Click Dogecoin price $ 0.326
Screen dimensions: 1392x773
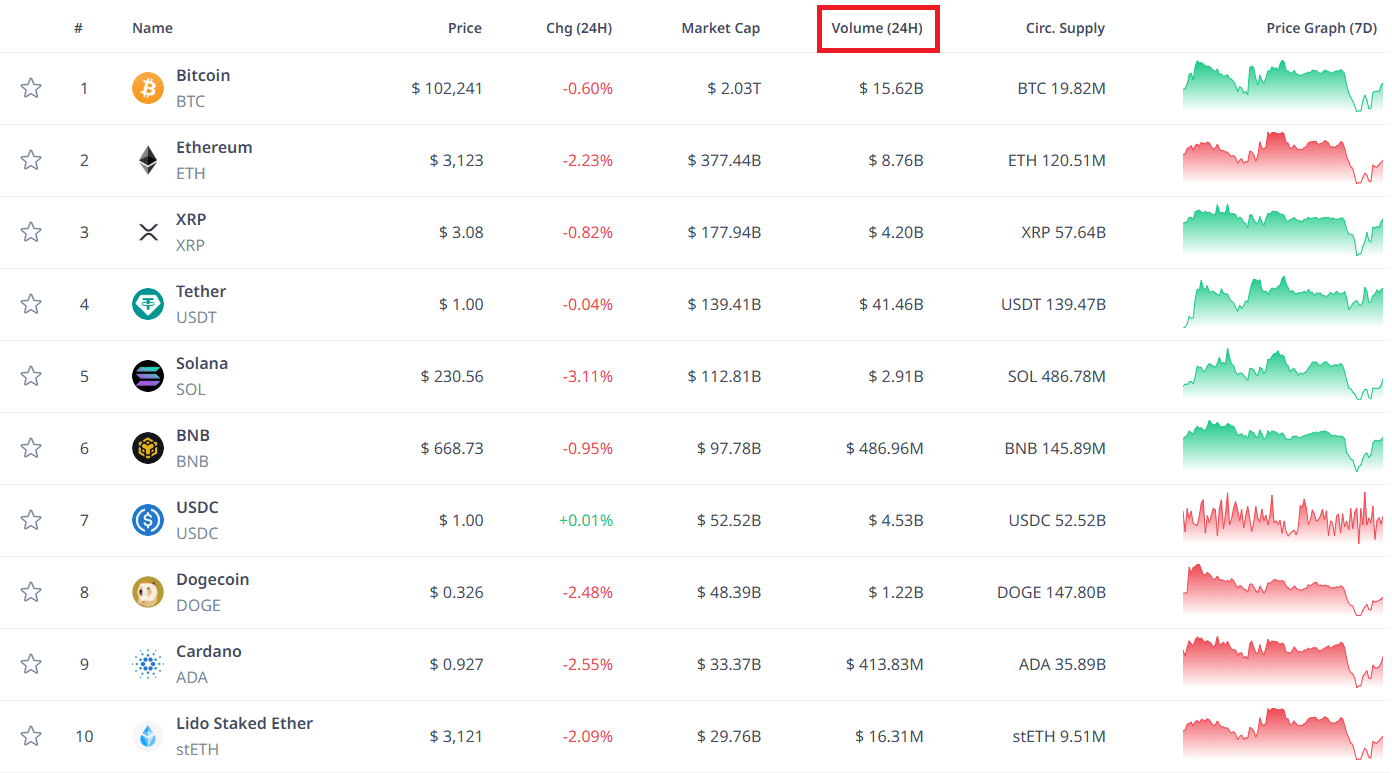(x=457, y=592)
